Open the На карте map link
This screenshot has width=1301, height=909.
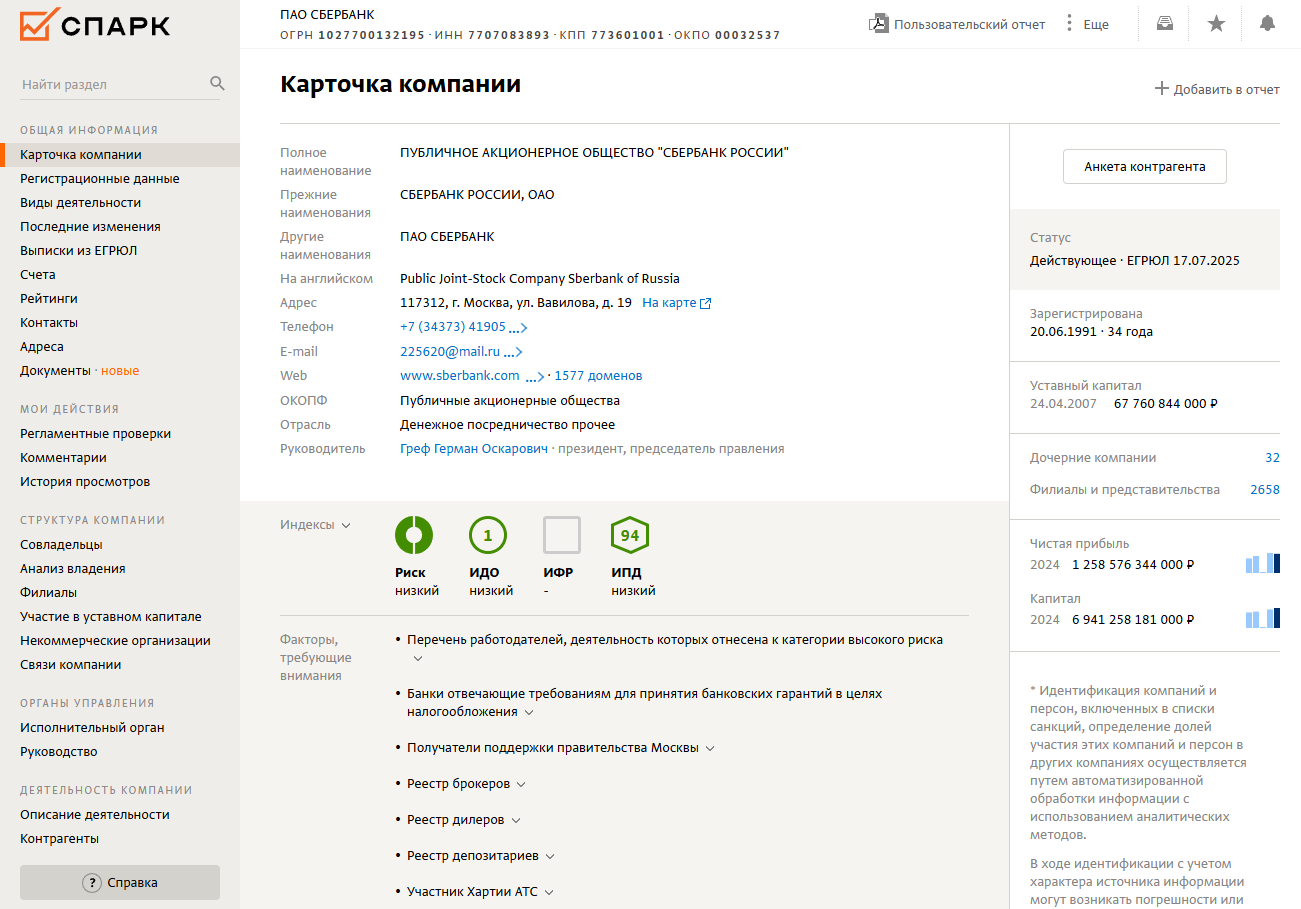click(x=676, y=303)
